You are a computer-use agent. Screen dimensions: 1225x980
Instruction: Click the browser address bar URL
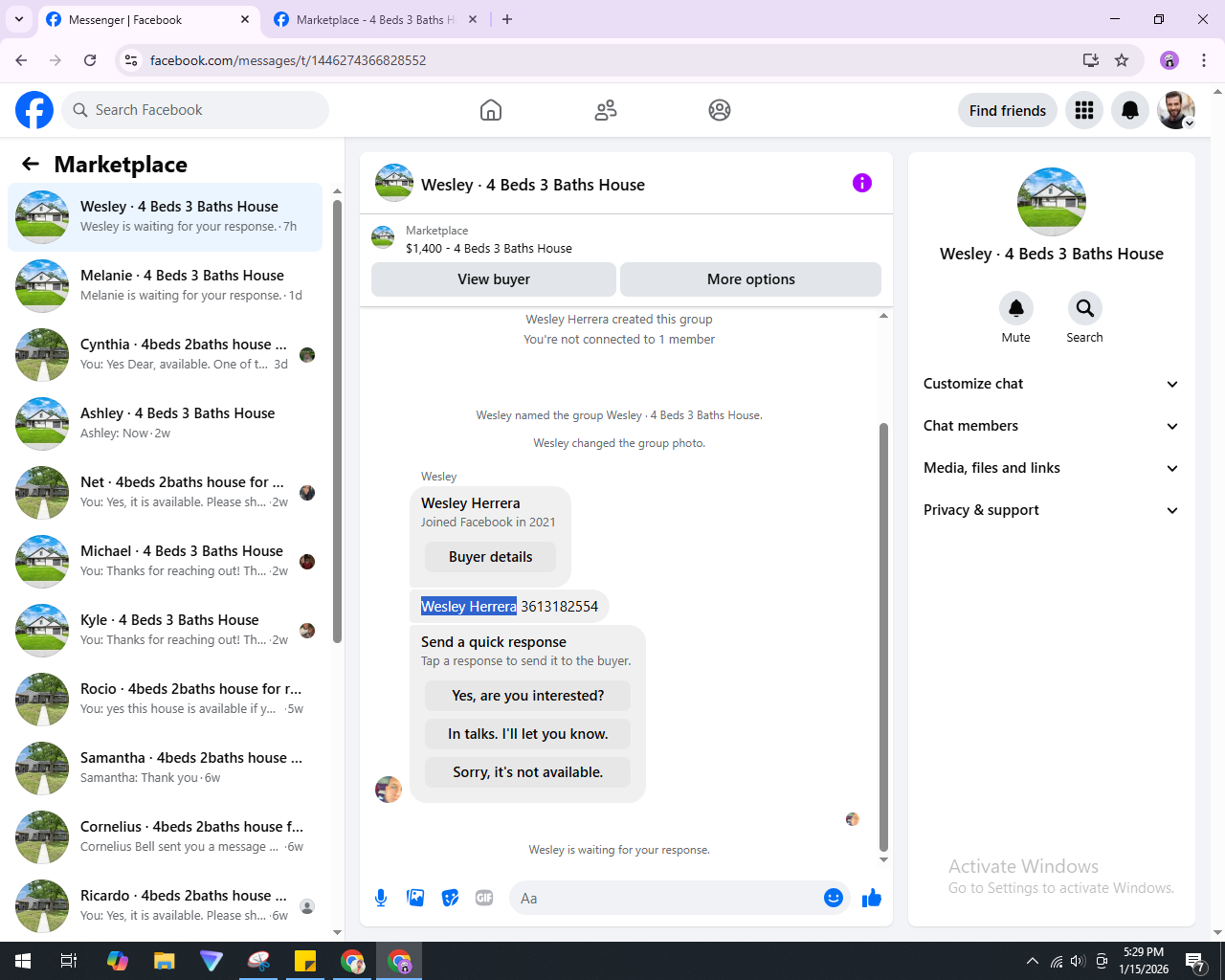coord(288,60)
